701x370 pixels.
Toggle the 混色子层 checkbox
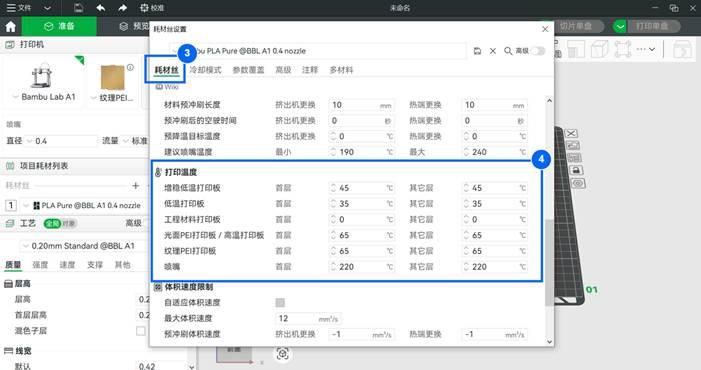pyautogui.click(x=141, y=331)
